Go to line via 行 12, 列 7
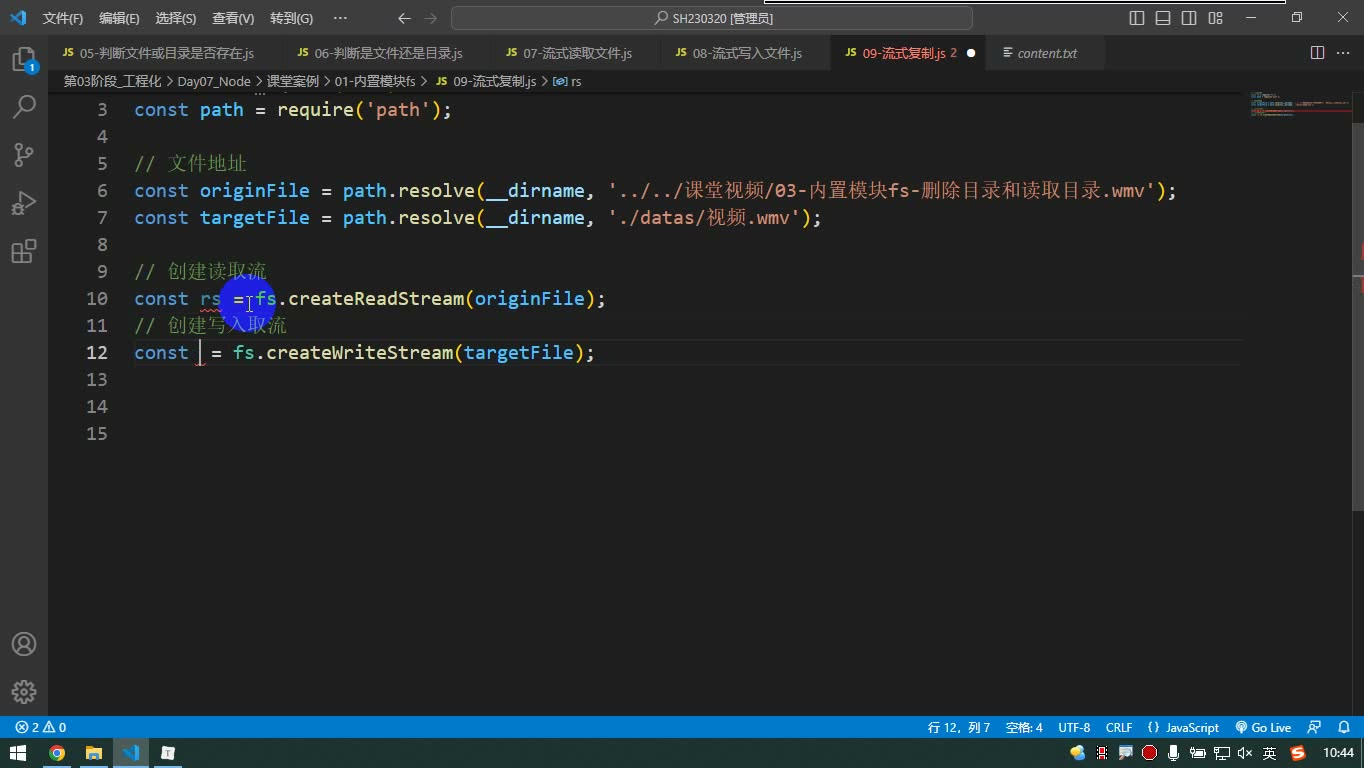 coord(958,727)
